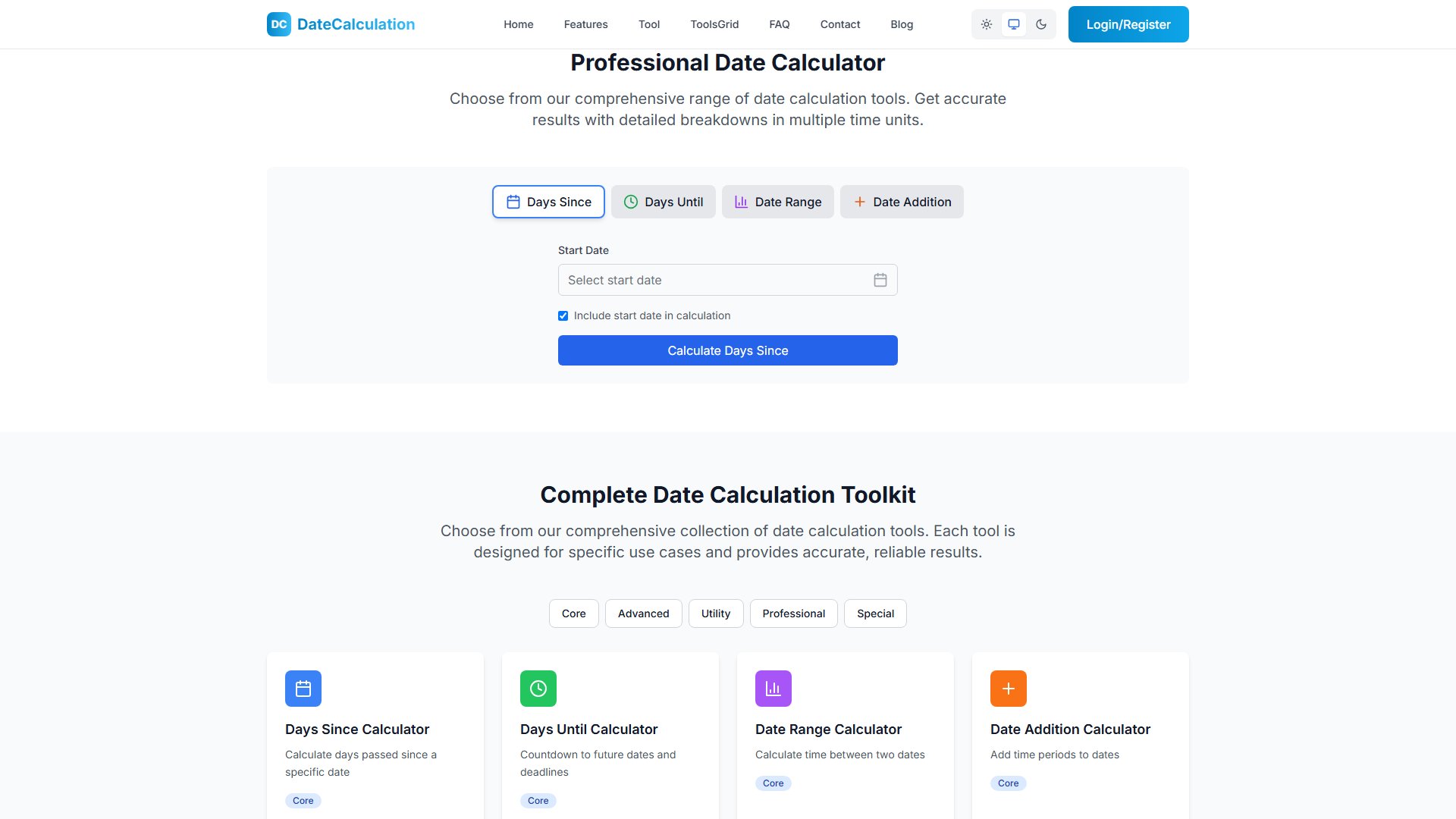The height and width of the screenshot is (819, 1456).
Task: Open the Home nav link
Action: pyautogui.click(x=519, y=24)
